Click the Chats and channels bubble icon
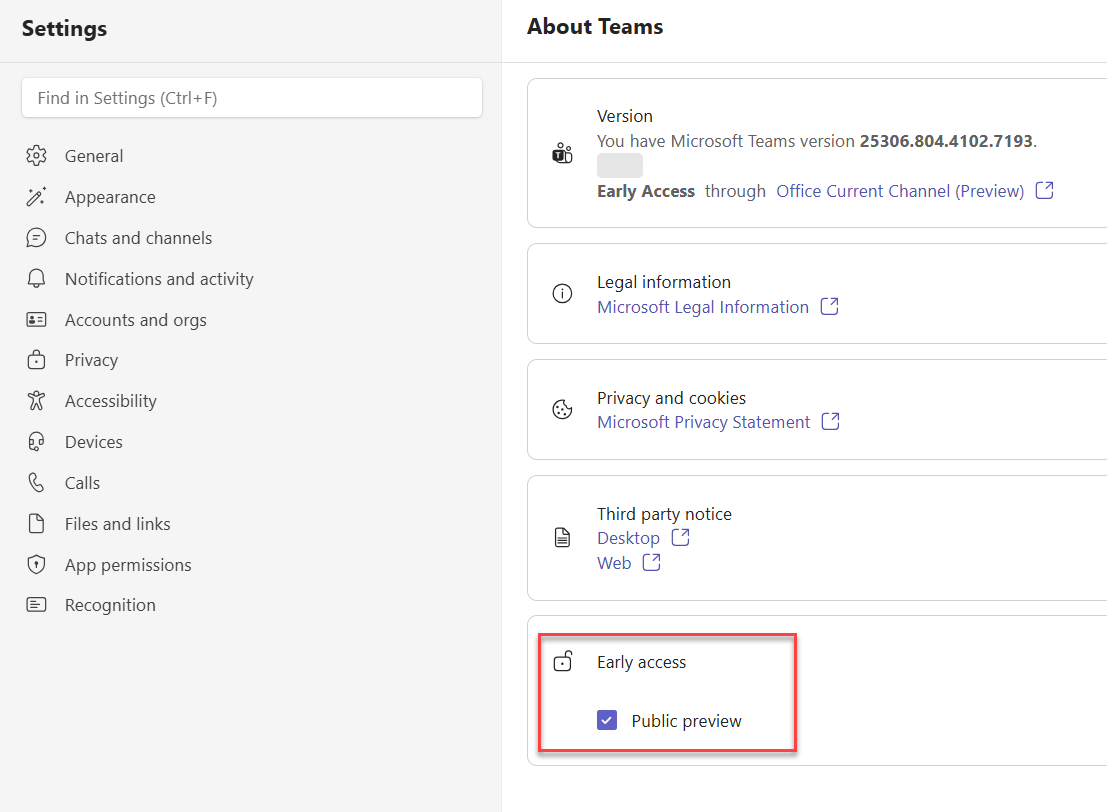 36,238
